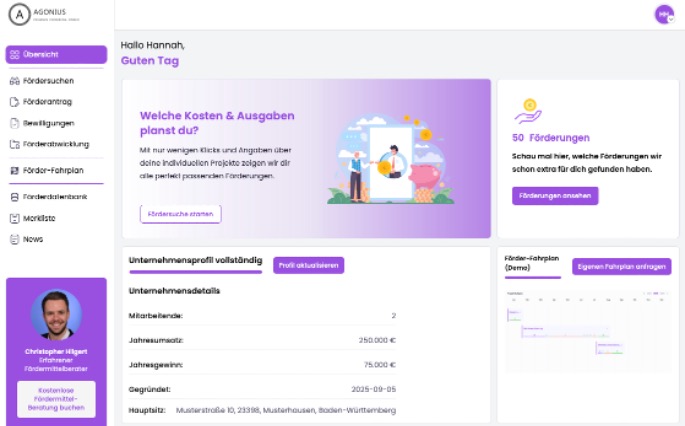The height and width of the screenshot is (426, 685).
Task: Click the document icon beside Förderantrag
Action: [14, 102]
